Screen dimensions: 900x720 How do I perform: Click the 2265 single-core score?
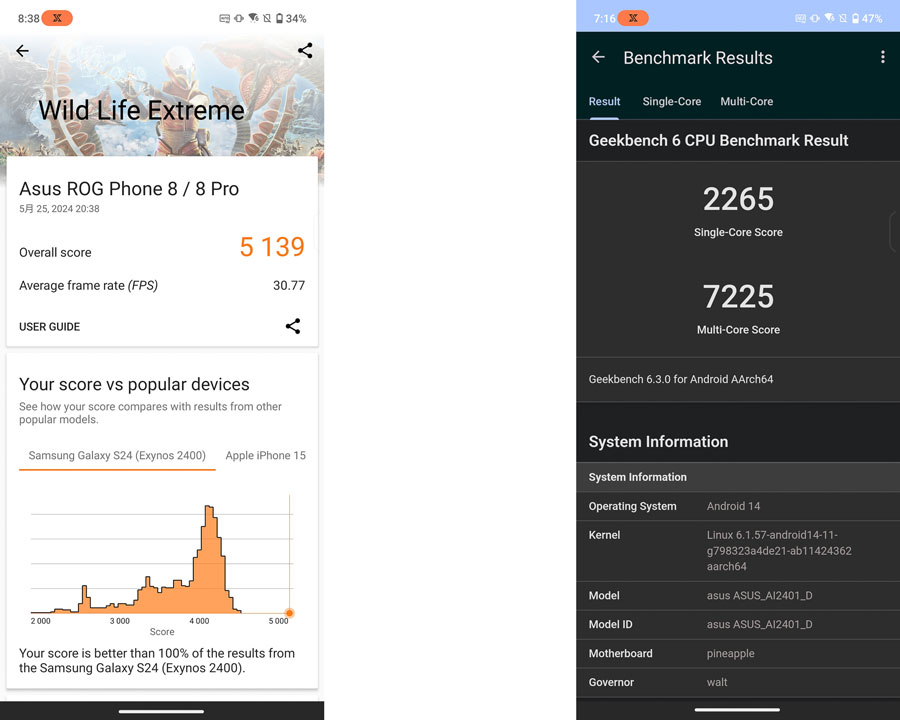tap(738, 199)
